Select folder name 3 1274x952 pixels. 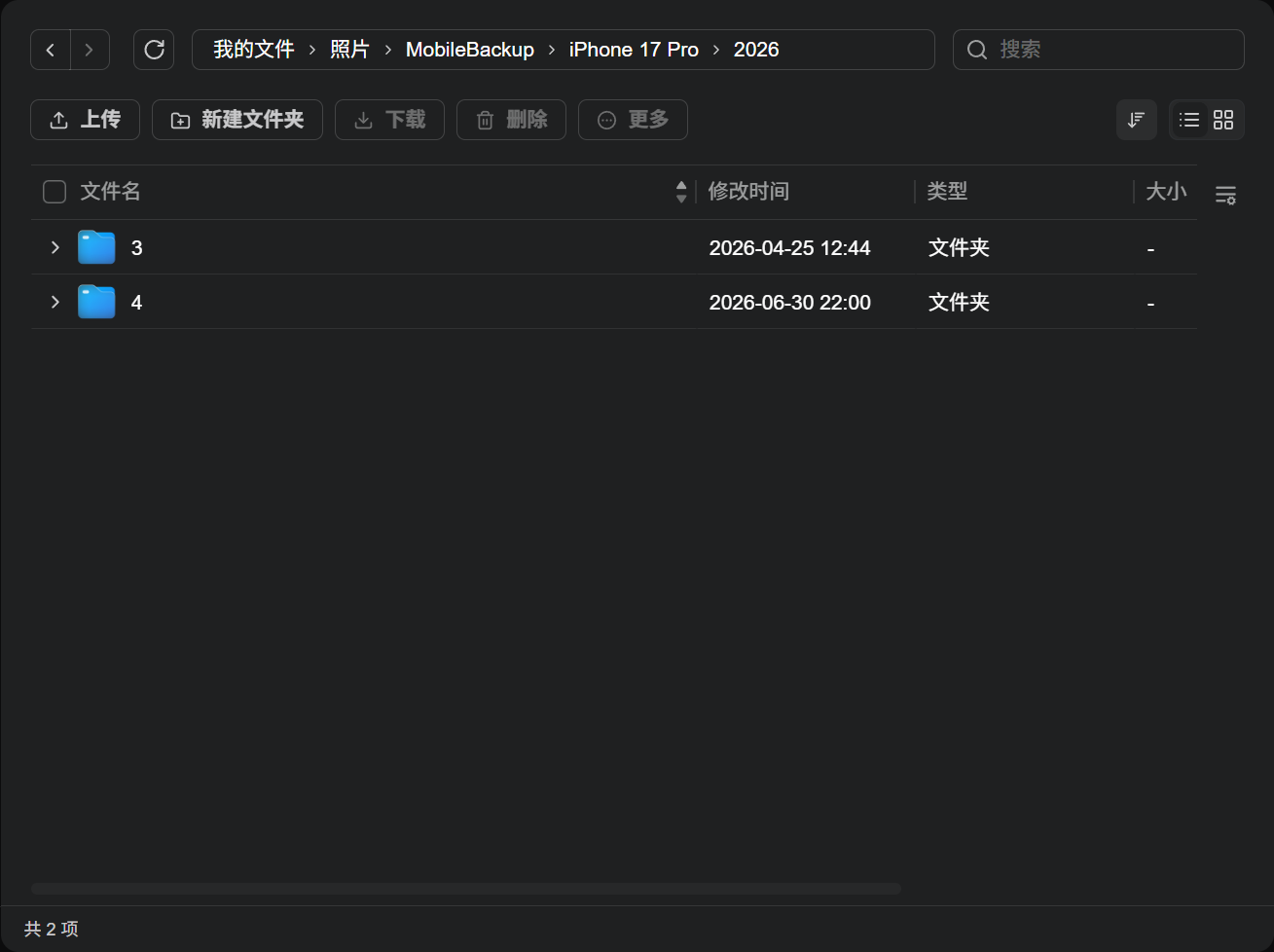(x=136, y=248)
